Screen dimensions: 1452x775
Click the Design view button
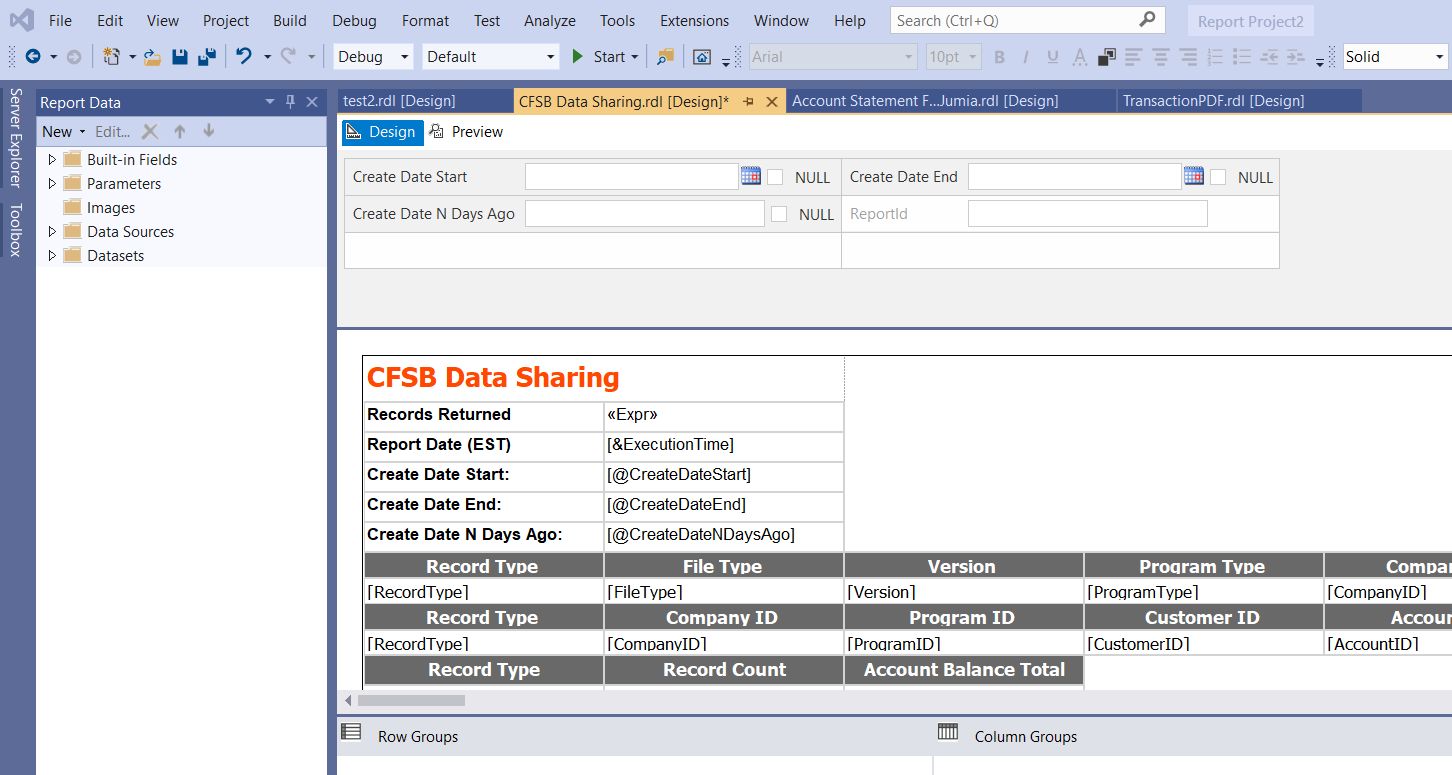[x=383, y=132]
